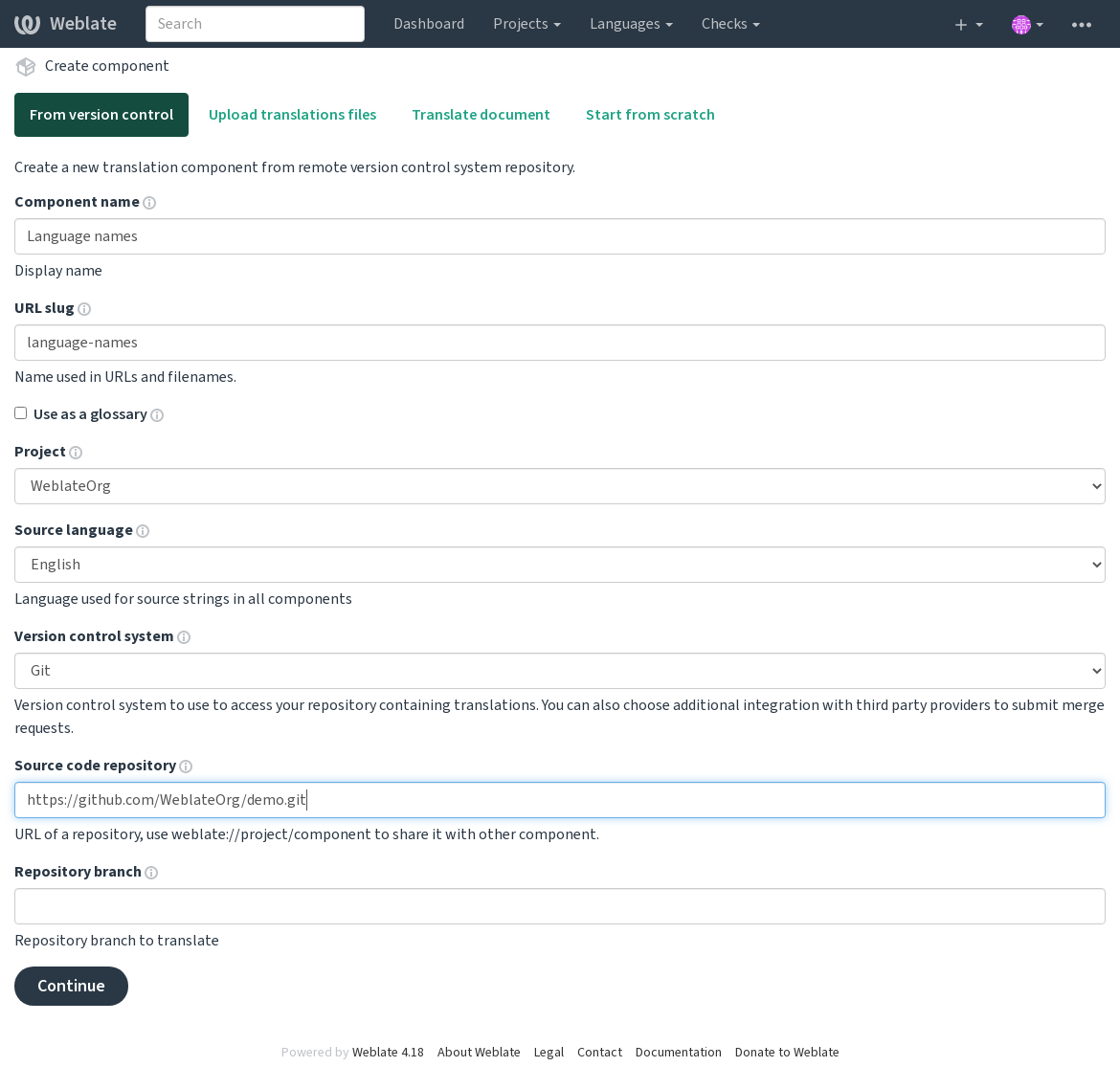The image size is (1120, 1089).
Task: Open the three-dots more menu
Action: 1082,25
